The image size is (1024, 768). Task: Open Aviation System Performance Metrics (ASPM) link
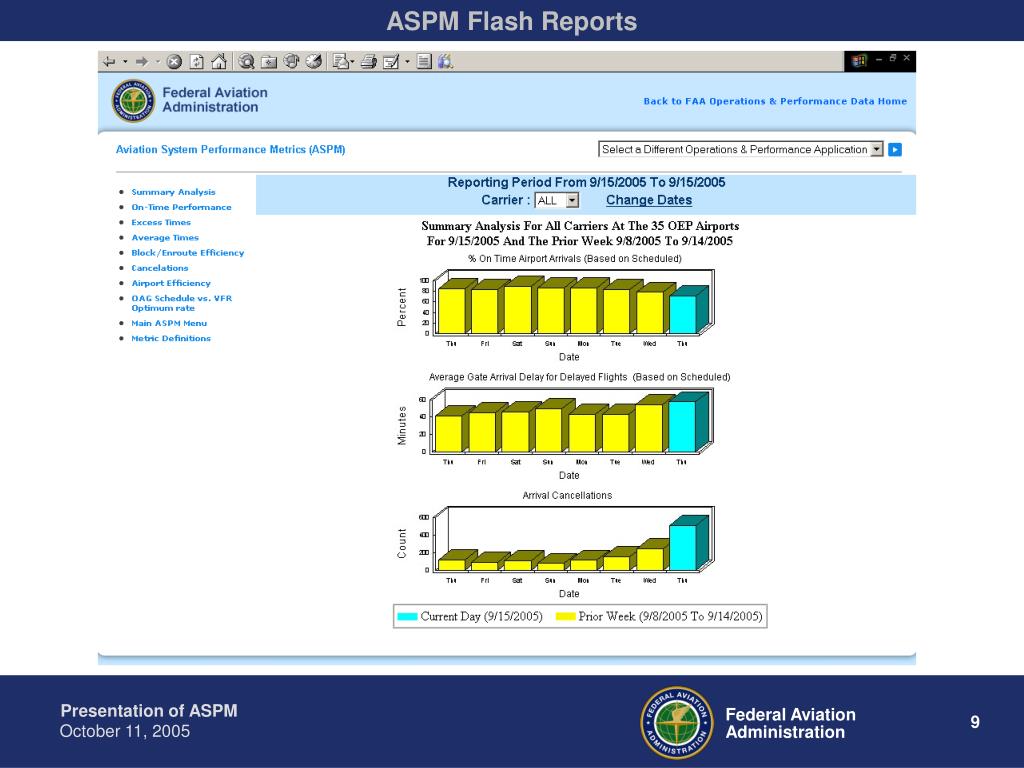pyautogui.click(x=231, y=150)
